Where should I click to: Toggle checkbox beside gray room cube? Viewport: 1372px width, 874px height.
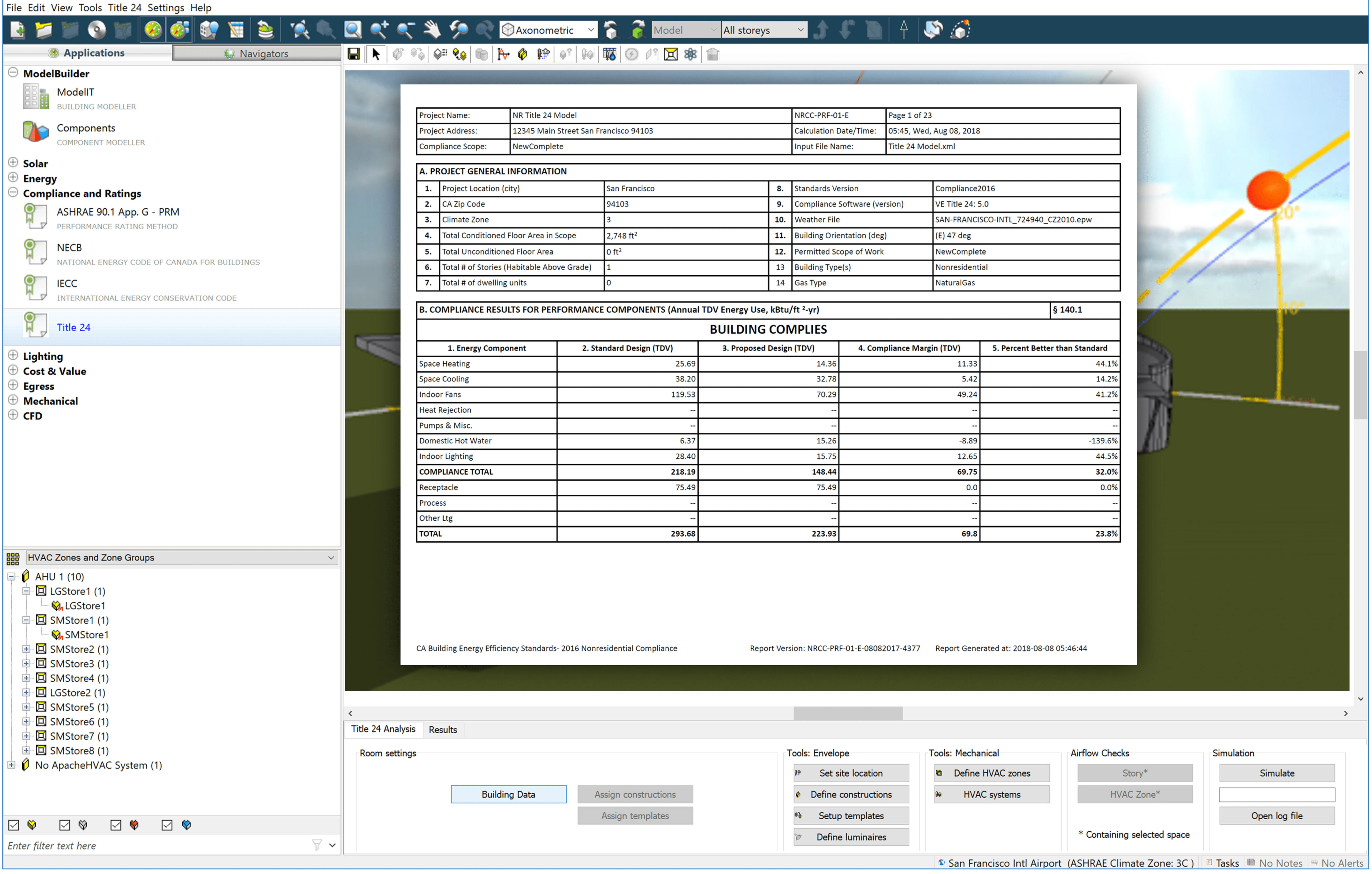point(65,825)
